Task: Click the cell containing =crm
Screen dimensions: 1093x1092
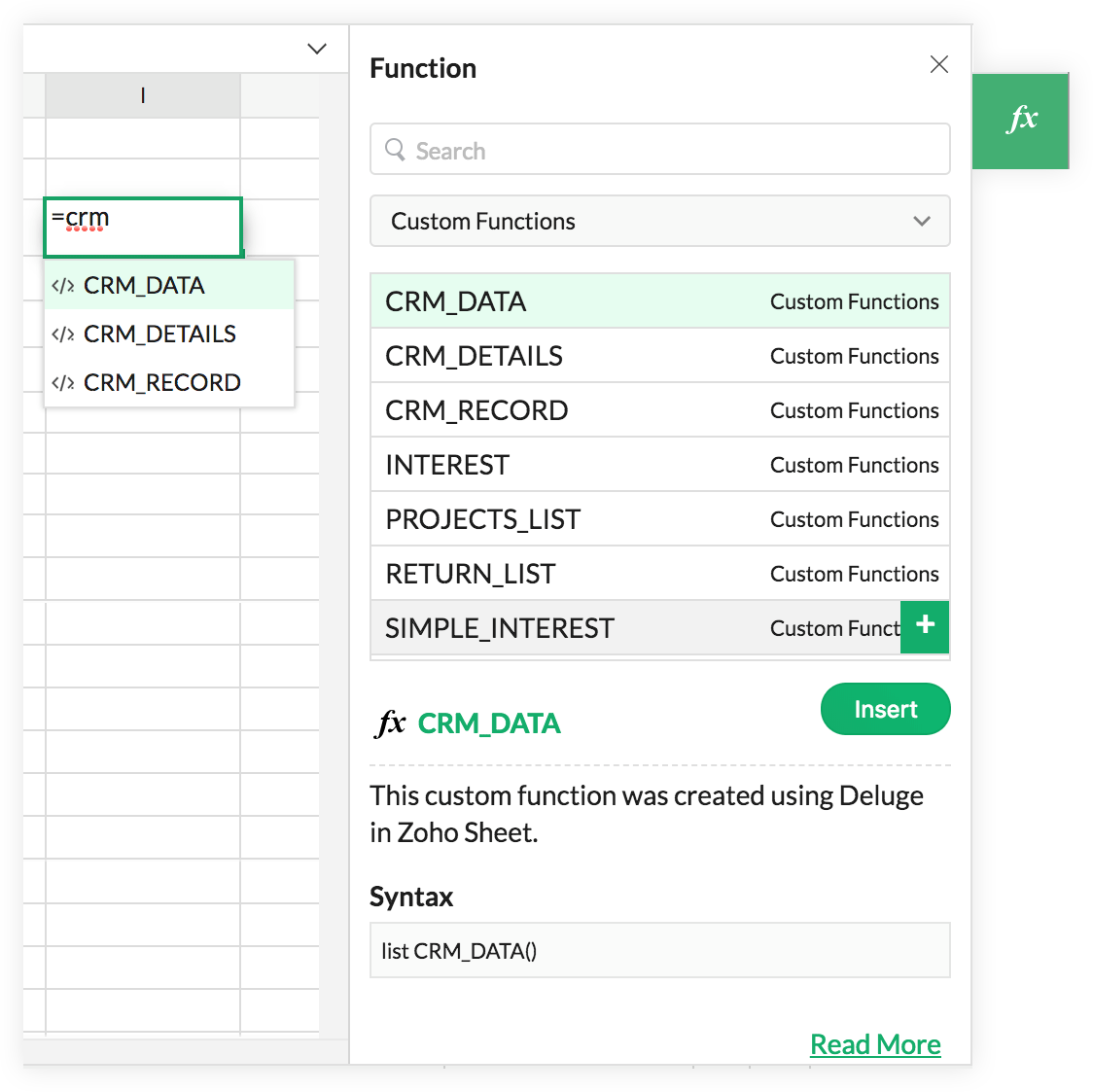Action: click(x=143, y=228)
